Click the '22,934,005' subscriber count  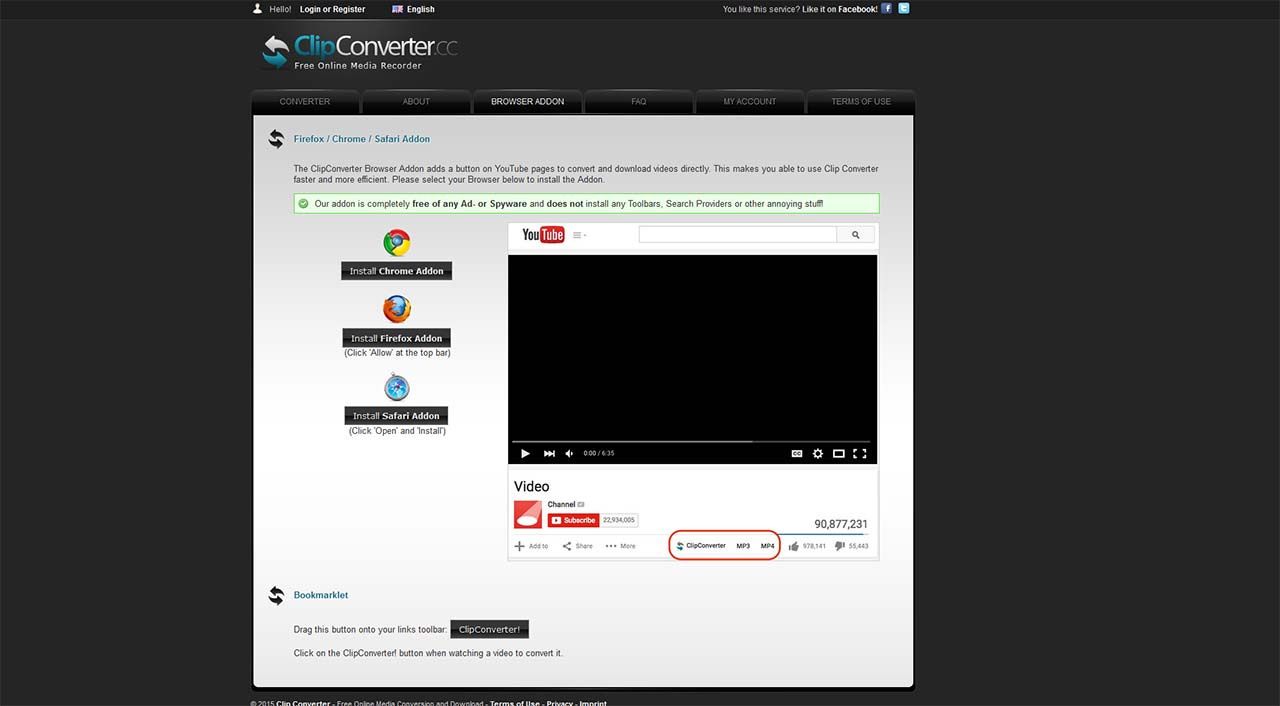pos(620,520)
